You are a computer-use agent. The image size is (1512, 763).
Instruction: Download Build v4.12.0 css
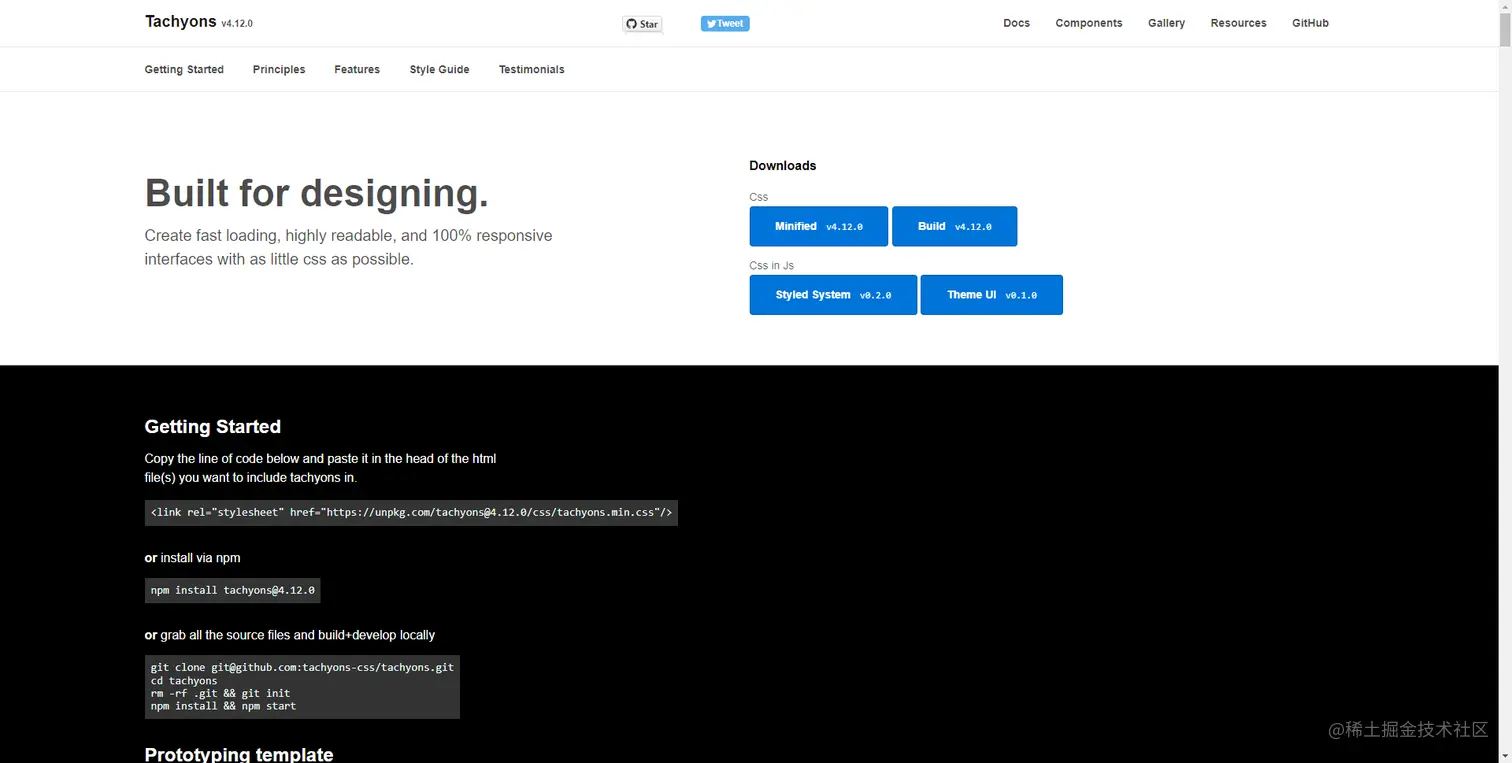point(955,226)
